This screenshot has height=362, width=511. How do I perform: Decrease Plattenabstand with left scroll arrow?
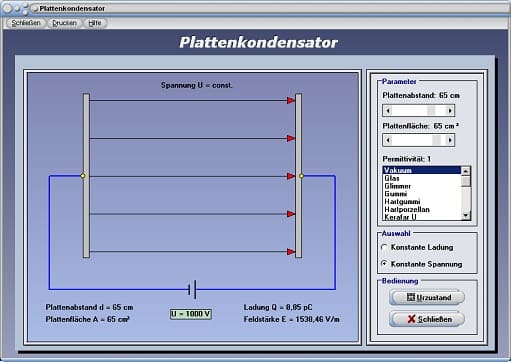click(x=388, y=110)
